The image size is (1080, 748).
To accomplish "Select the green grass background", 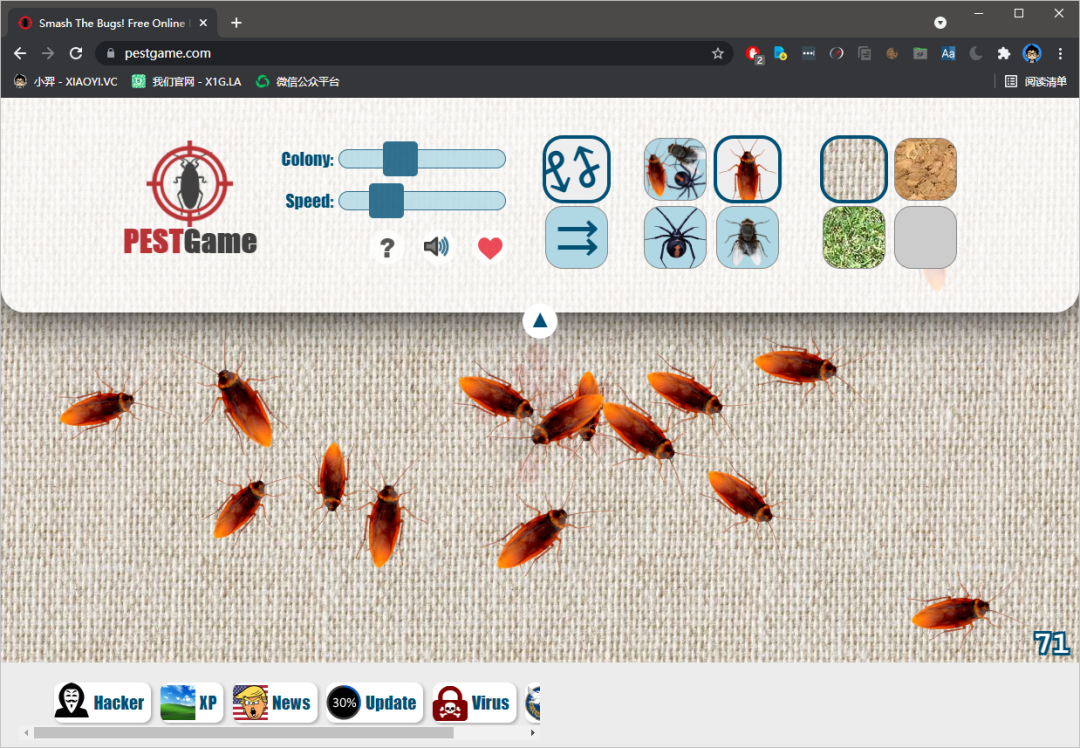I will 853,238.
